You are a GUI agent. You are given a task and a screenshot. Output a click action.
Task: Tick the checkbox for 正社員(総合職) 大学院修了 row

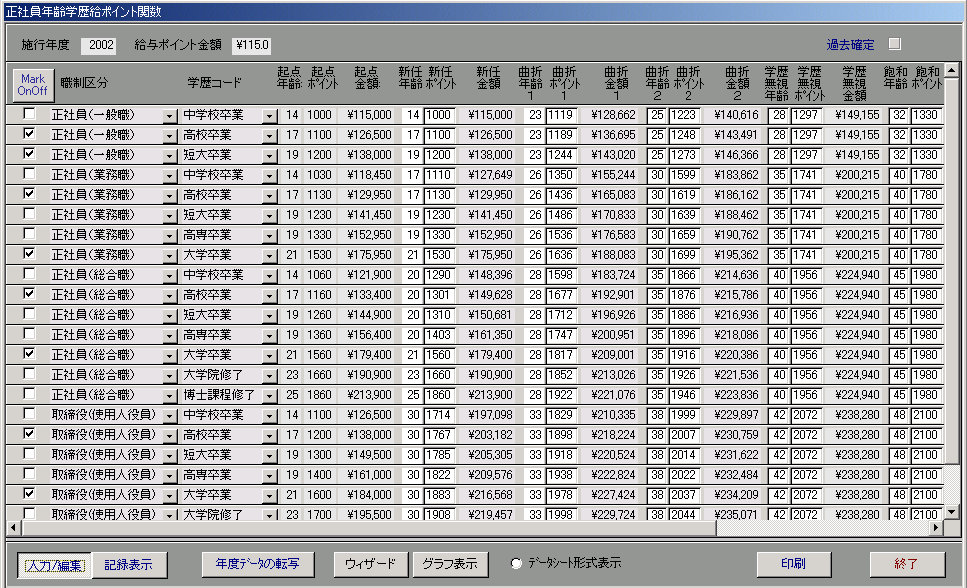(29, 374)
